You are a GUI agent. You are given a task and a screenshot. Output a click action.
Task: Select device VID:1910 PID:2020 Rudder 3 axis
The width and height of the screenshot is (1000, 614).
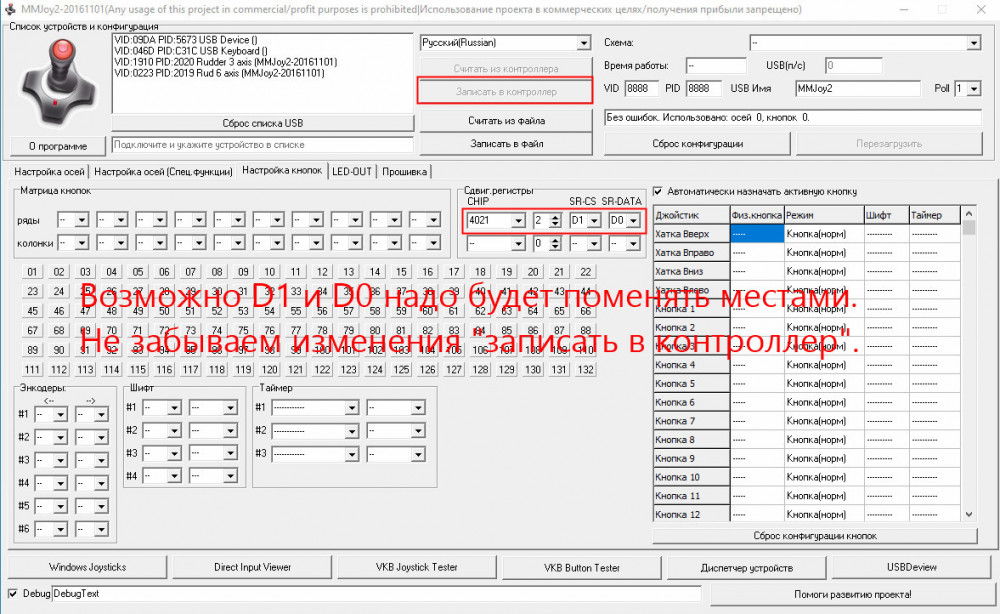226,62
